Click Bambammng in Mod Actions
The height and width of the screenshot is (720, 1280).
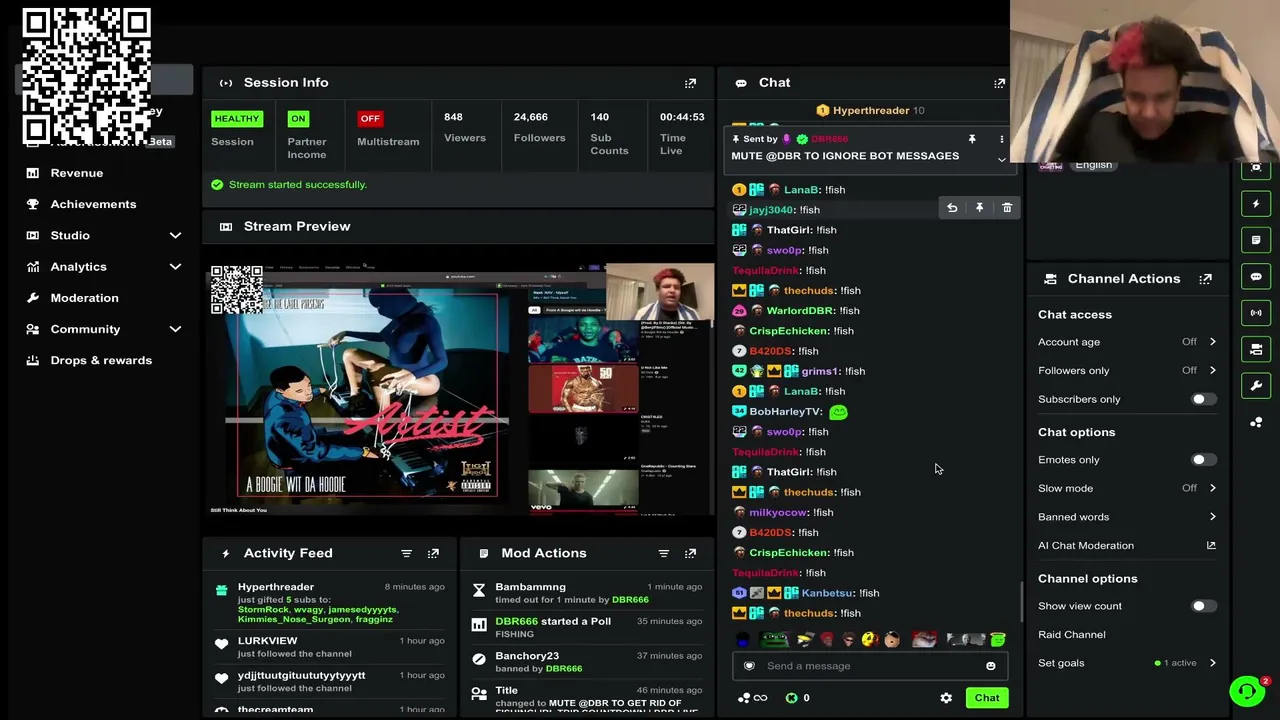click(531, 587)
